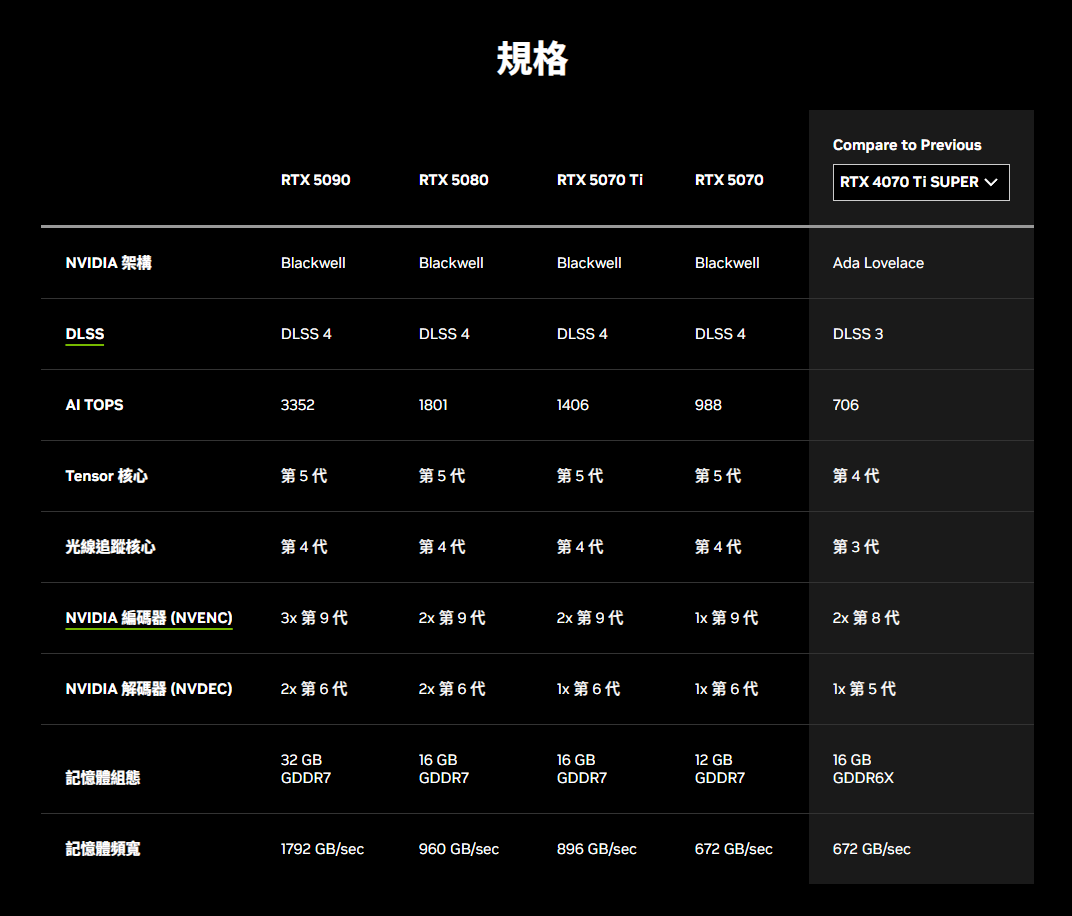Open the DLSS link in the row header
Viewport: 1072px width, 916px height.
tap(85, 334)
